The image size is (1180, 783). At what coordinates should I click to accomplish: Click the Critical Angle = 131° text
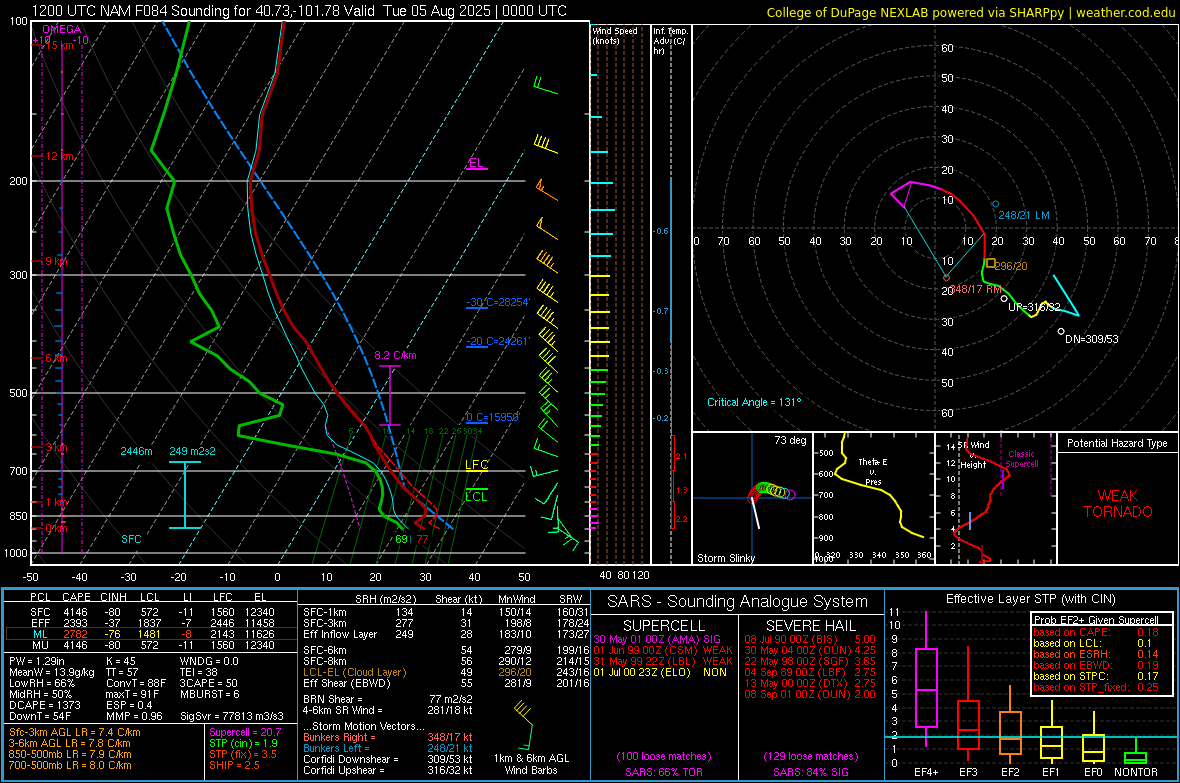[754, 402]
